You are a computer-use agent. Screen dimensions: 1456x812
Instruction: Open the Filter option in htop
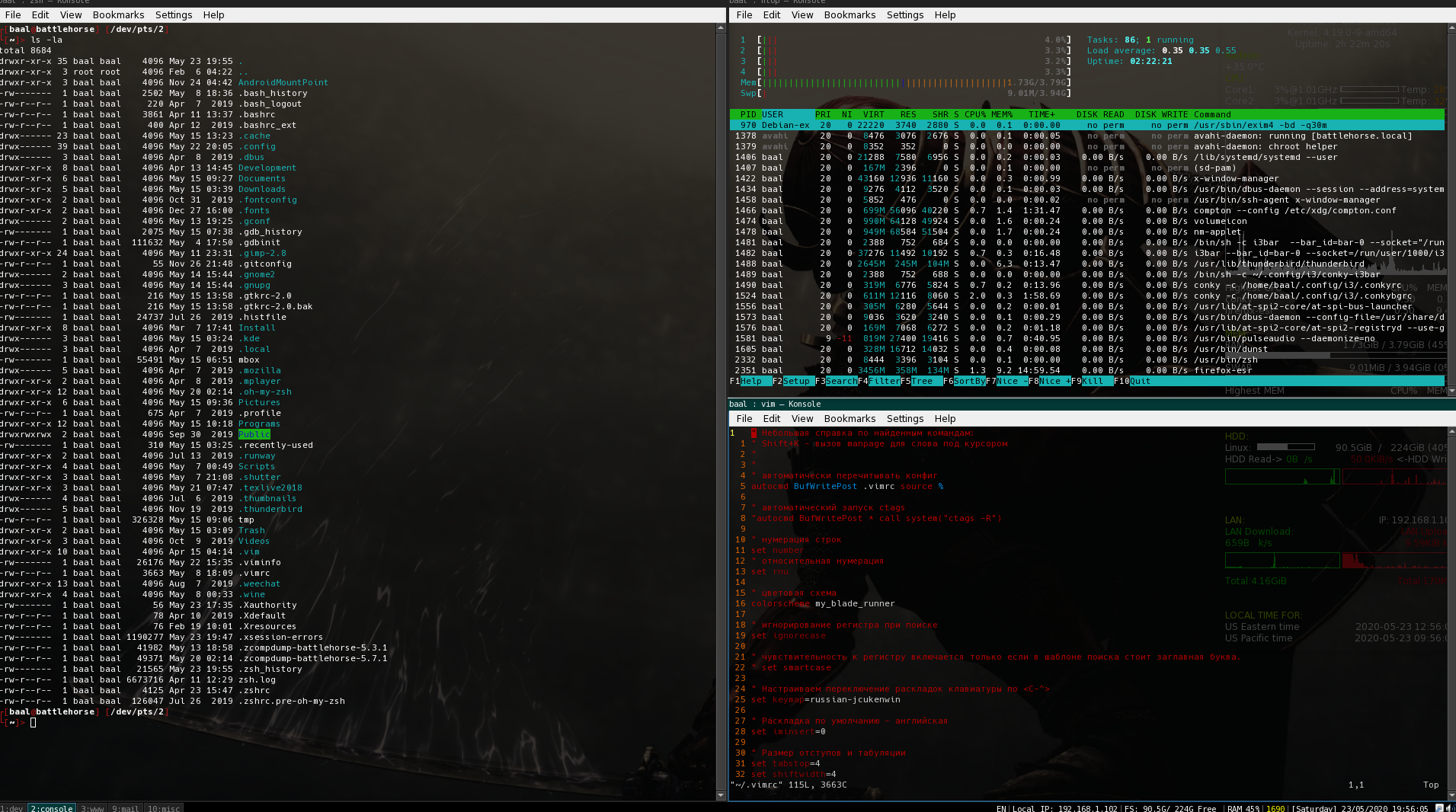[x=884, y=381]
